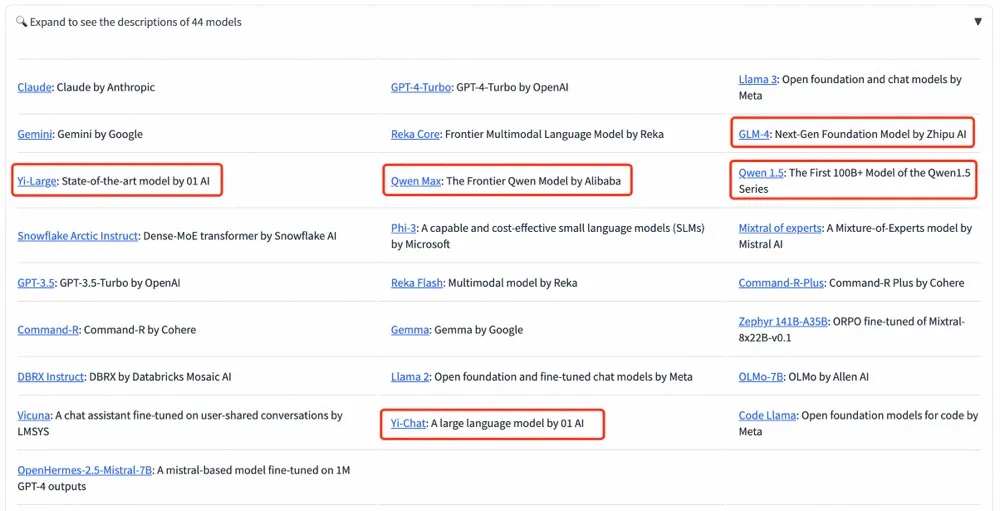The height and width of the screenshot is (511, 1000).
Task: Click the Llama 3 link
Action: pos(757,79)
